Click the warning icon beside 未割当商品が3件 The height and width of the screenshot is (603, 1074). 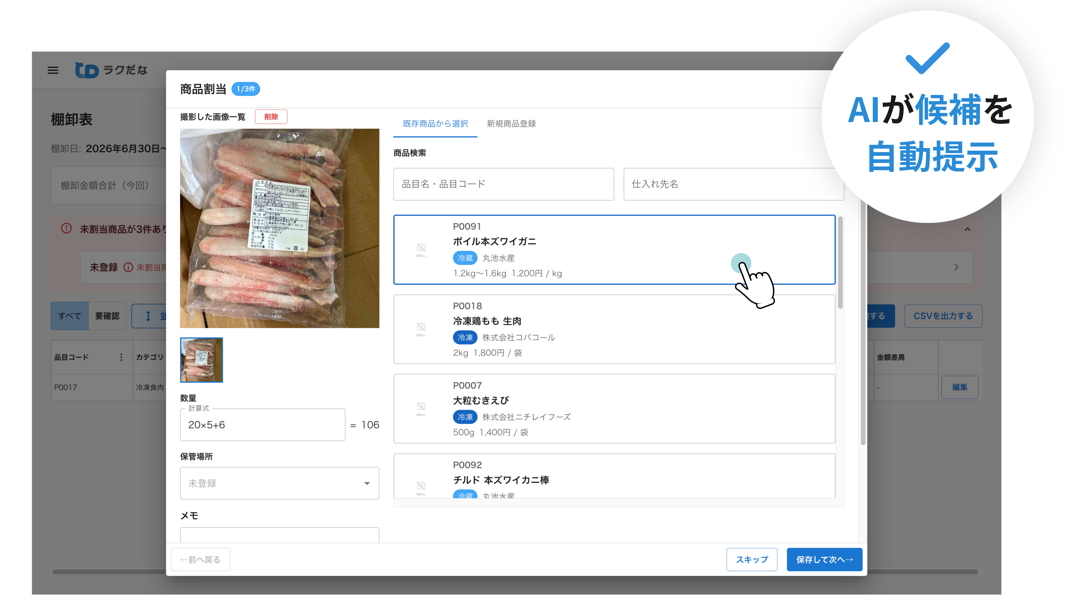pyautogui.click(x=66, y=229)
